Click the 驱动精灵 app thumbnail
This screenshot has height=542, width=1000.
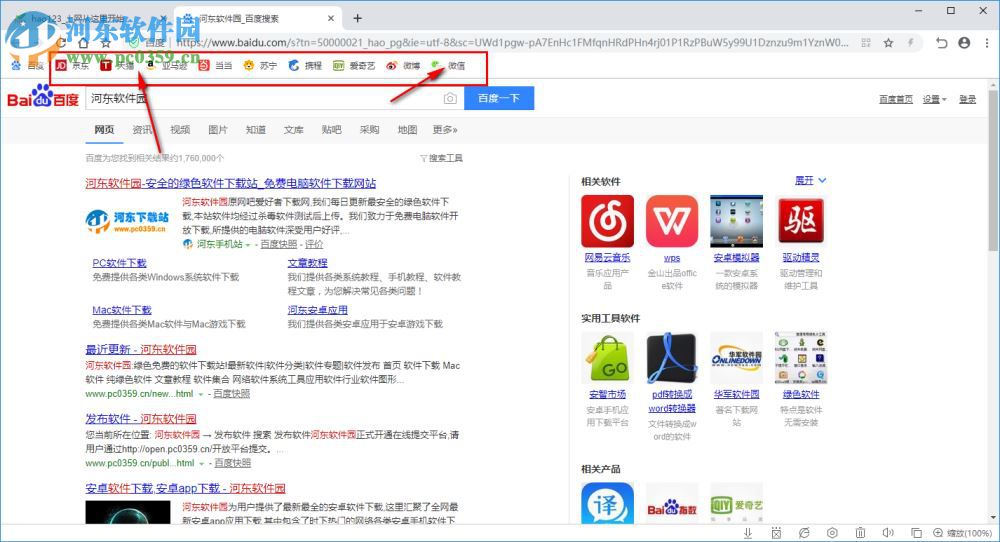(x=801, y=221)
